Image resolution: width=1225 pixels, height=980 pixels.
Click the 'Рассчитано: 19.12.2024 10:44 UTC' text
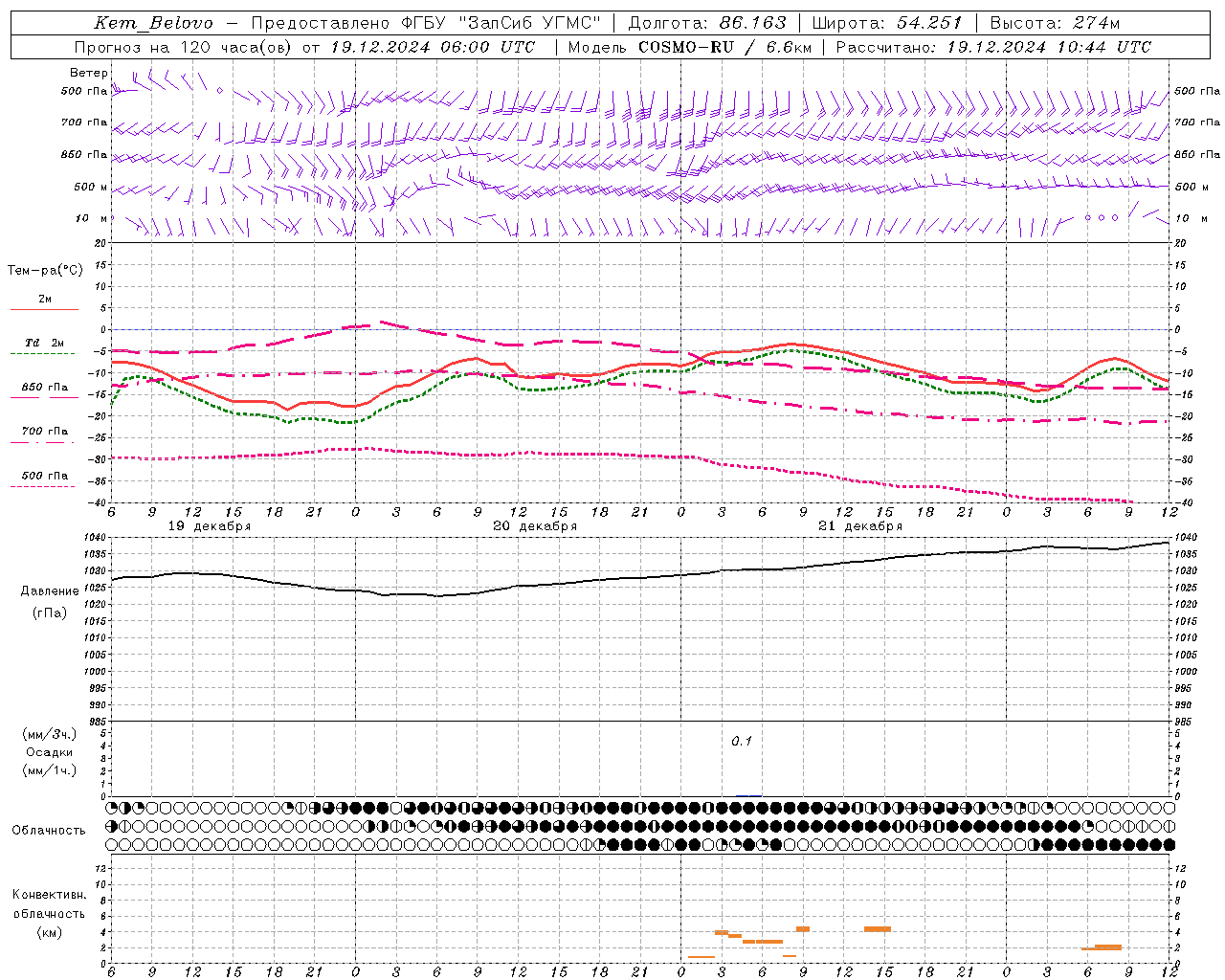(993, 47)
